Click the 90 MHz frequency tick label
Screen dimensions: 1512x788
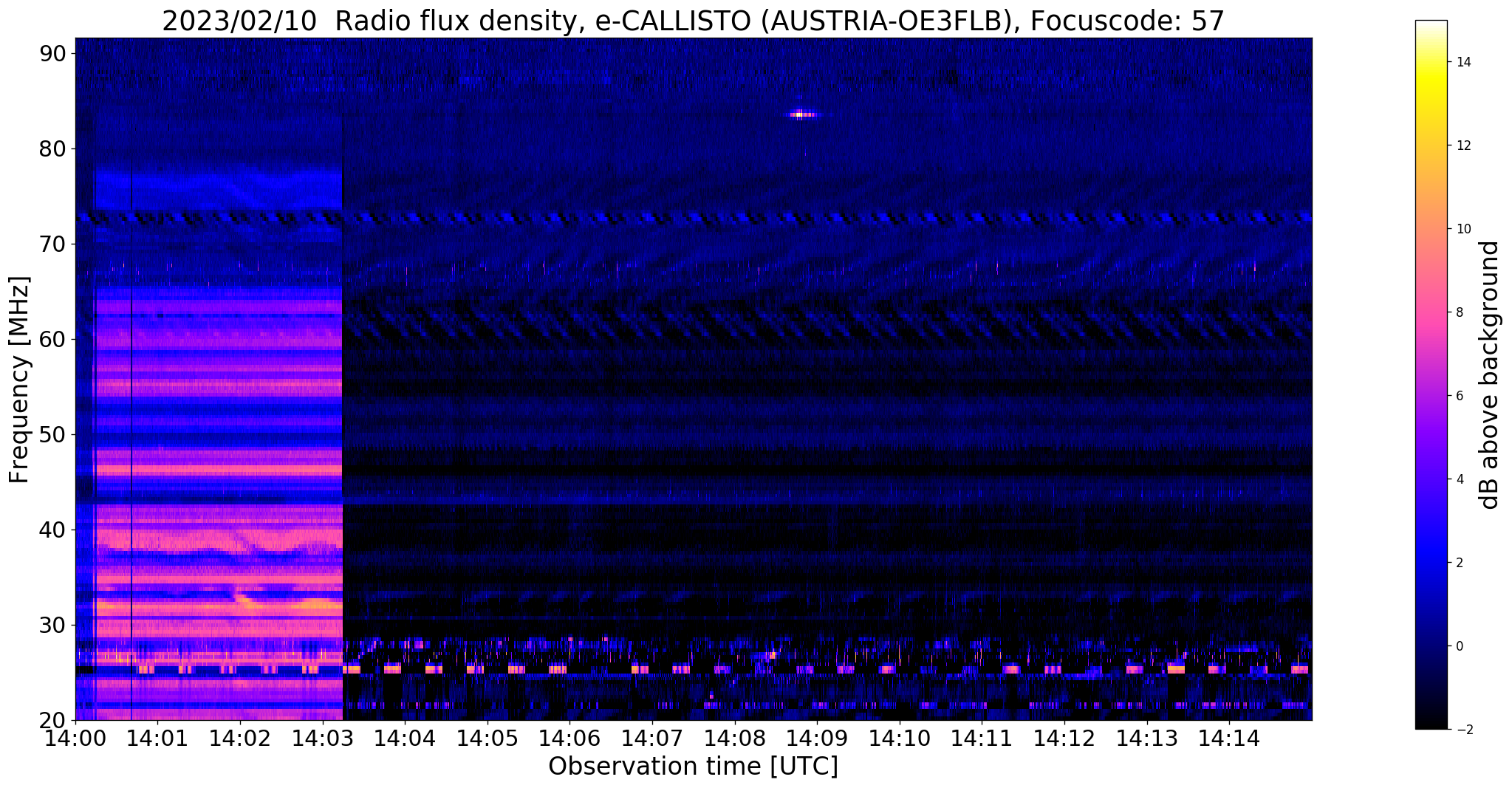tap(52, 53)
